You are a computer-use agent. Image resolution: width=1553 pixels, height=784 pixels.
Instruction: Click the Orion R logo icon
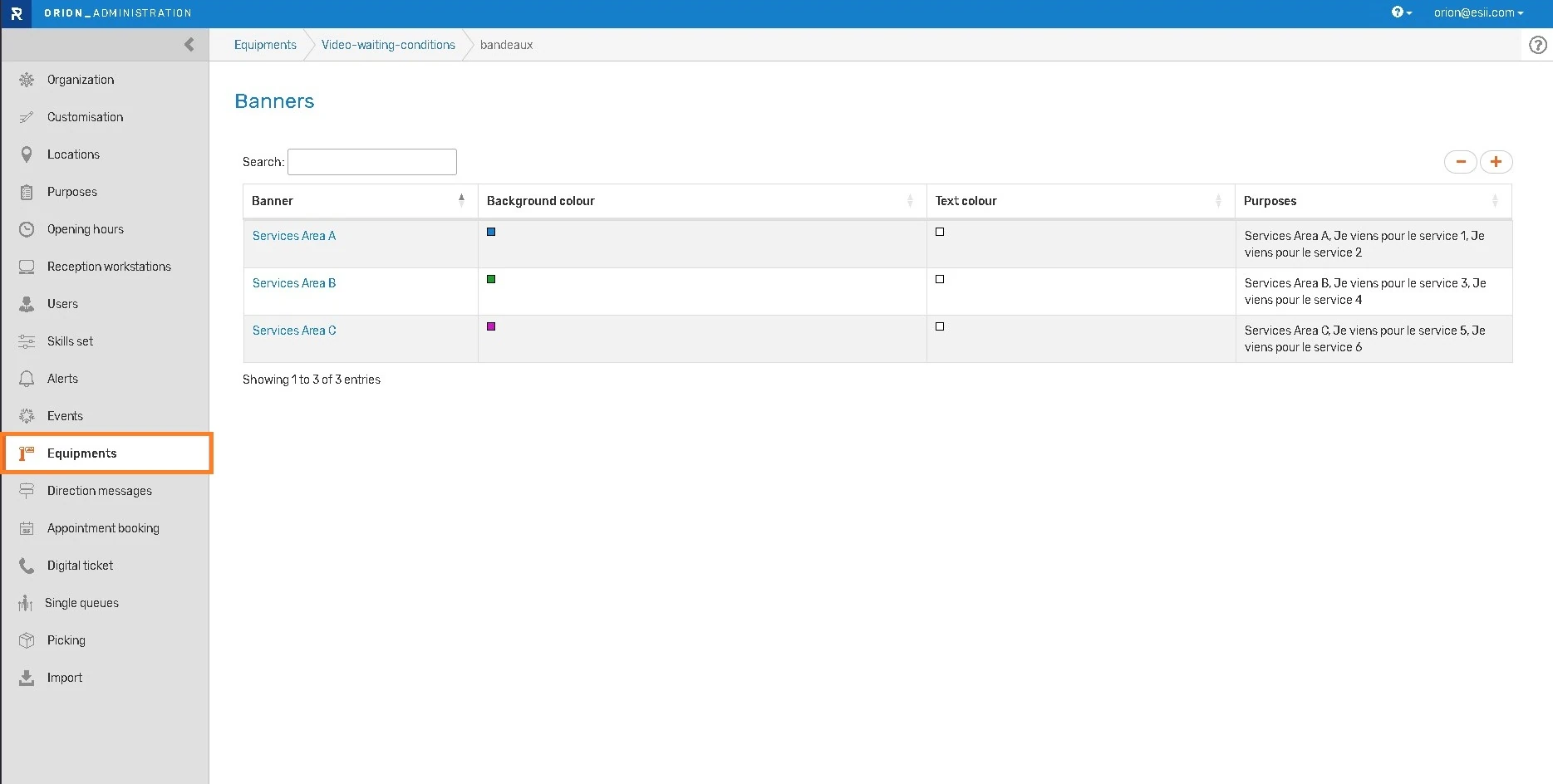(16, 13)
